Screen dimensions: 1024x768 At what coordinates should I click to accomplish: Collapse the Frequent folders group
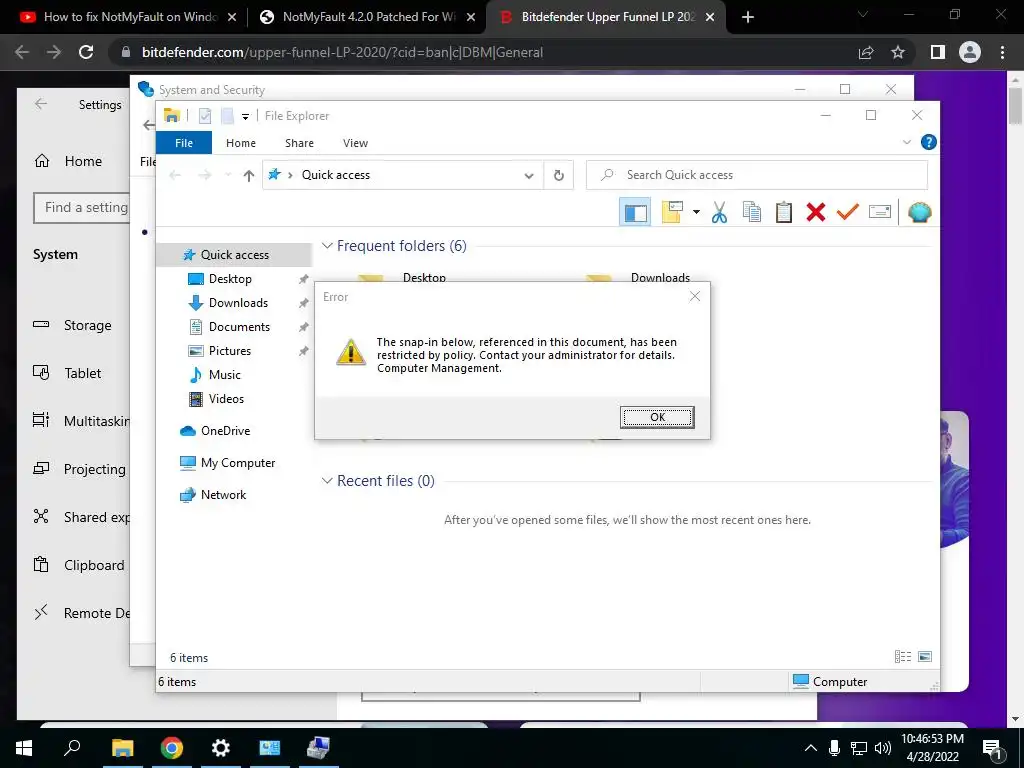tap(327, 246)
